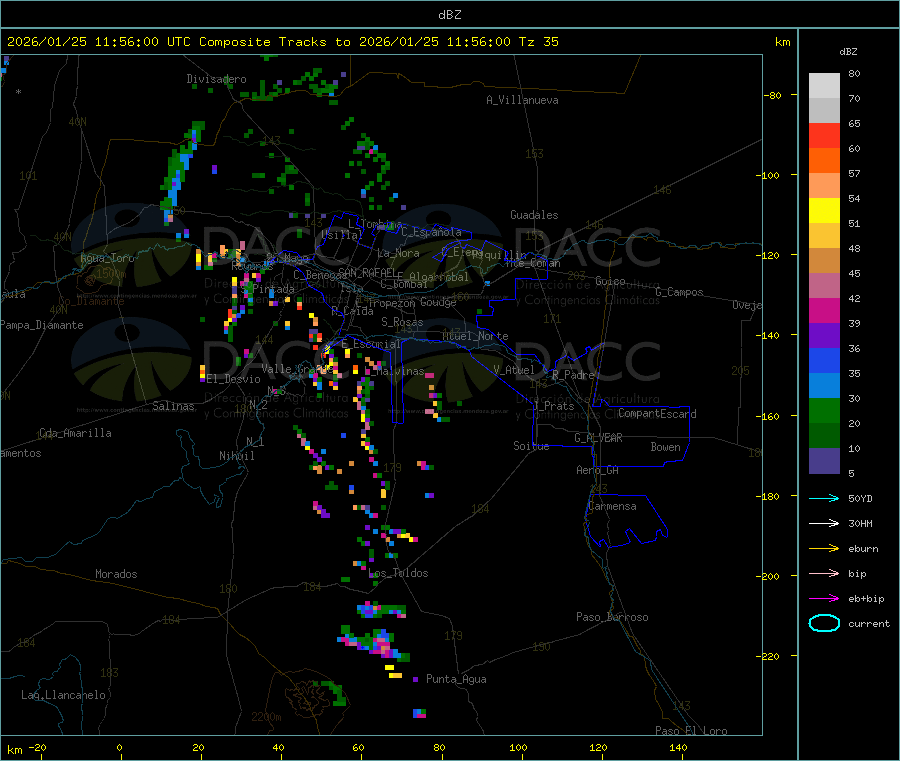Click the 'Tz 35' header value
This screenshot has width=900, height=761.
click(538, 42)
